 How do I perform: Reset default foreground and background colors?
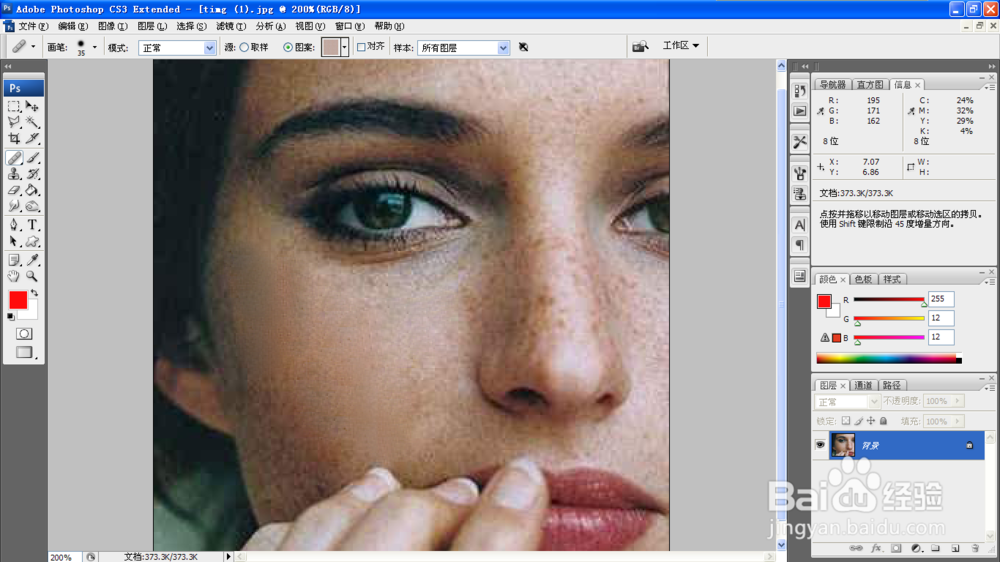click(11, 316)
